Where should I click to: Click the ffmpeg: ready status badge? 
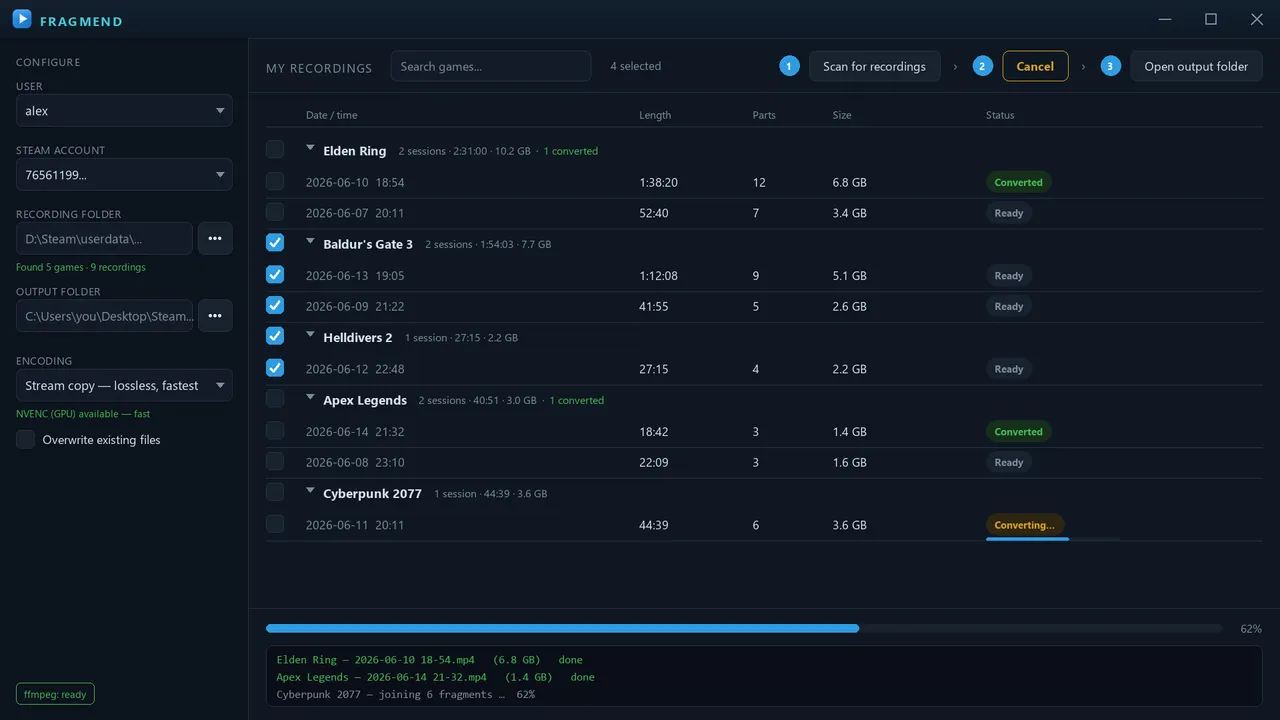pos(55,694)
